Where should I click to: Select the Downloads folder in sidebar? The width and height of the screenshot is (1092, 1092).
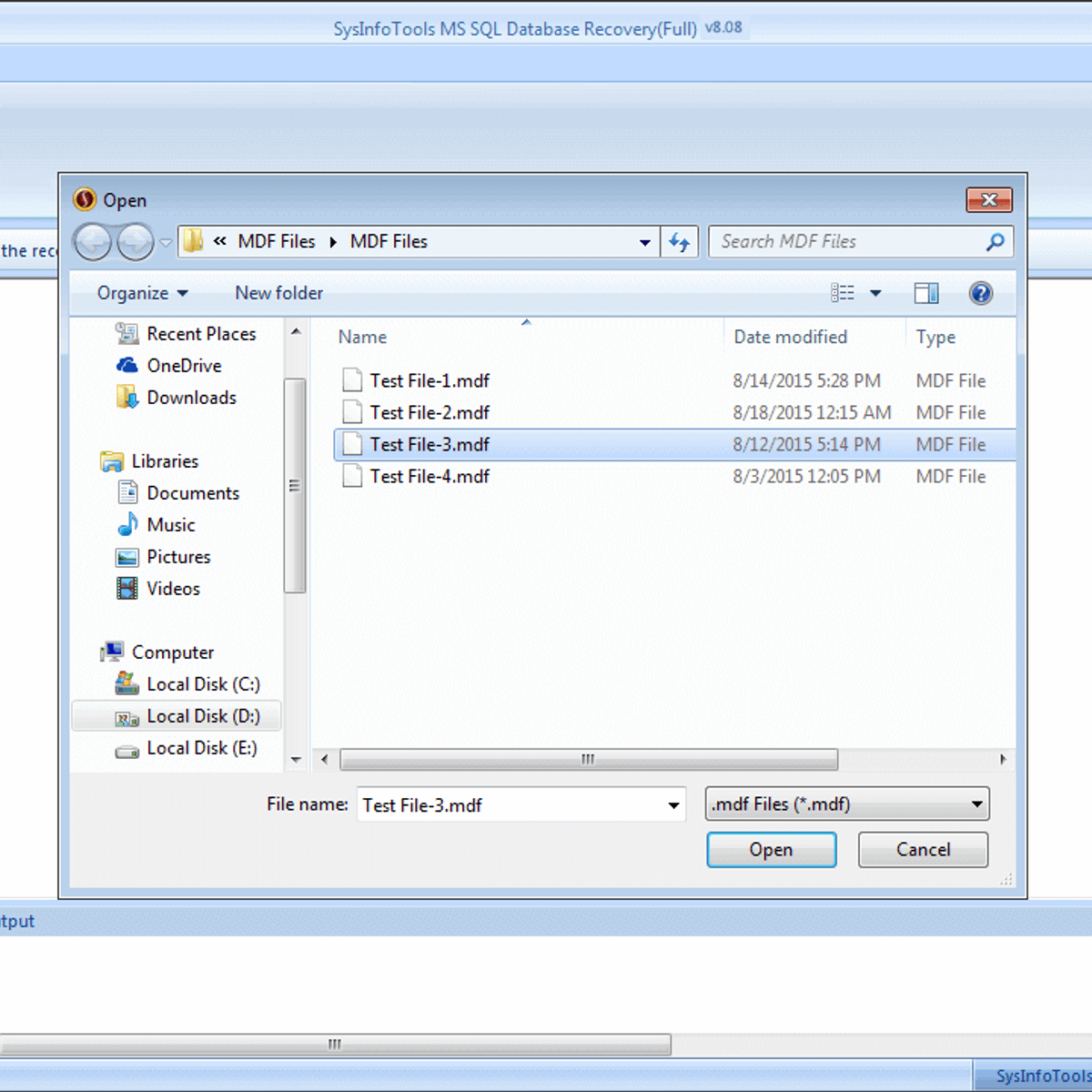(191, 398)
